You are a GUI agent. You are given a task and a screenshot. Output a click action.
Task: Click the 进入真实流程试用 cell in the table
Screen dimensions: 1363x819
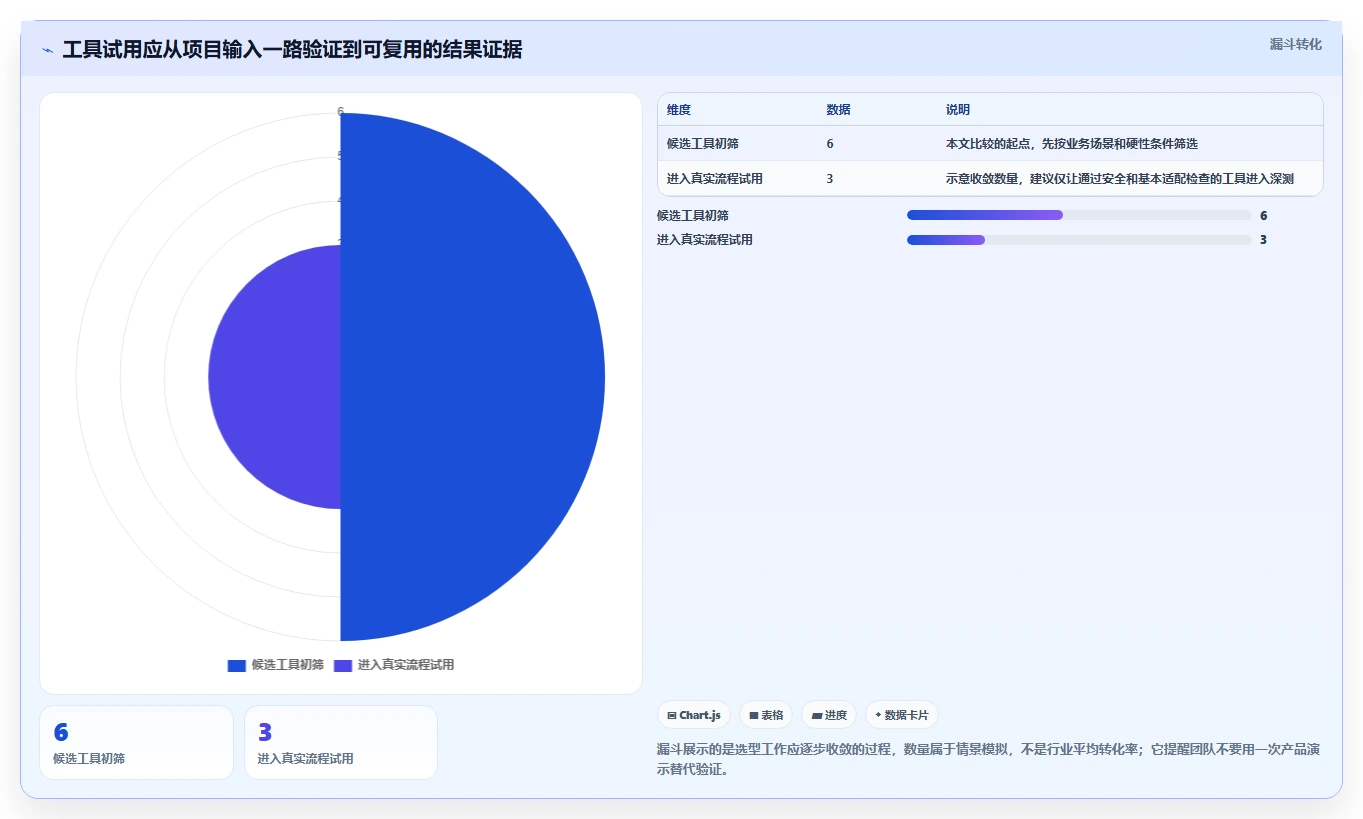(x=715, y=179)
